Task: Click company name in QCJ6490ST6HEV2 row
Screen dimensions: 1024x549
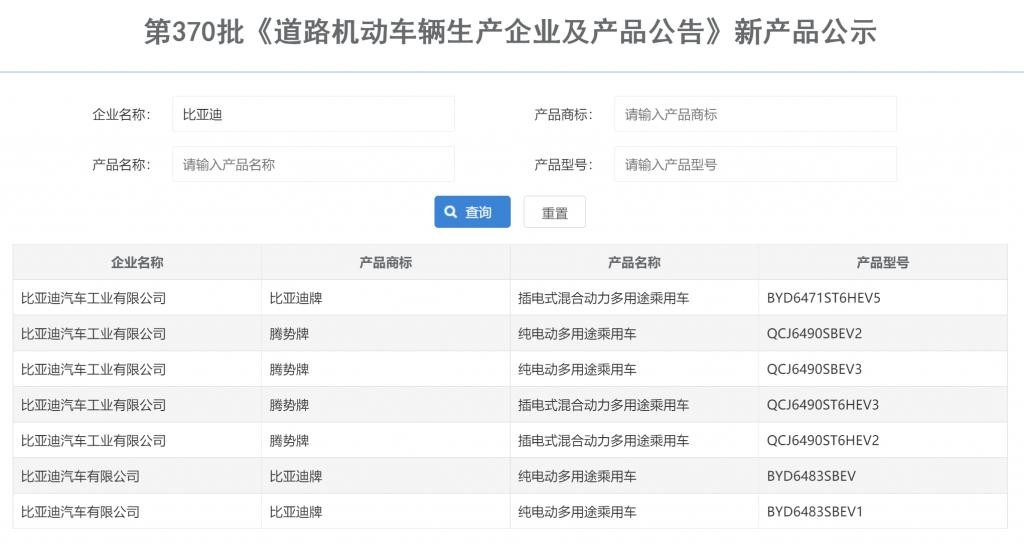Action: point(93,441)
